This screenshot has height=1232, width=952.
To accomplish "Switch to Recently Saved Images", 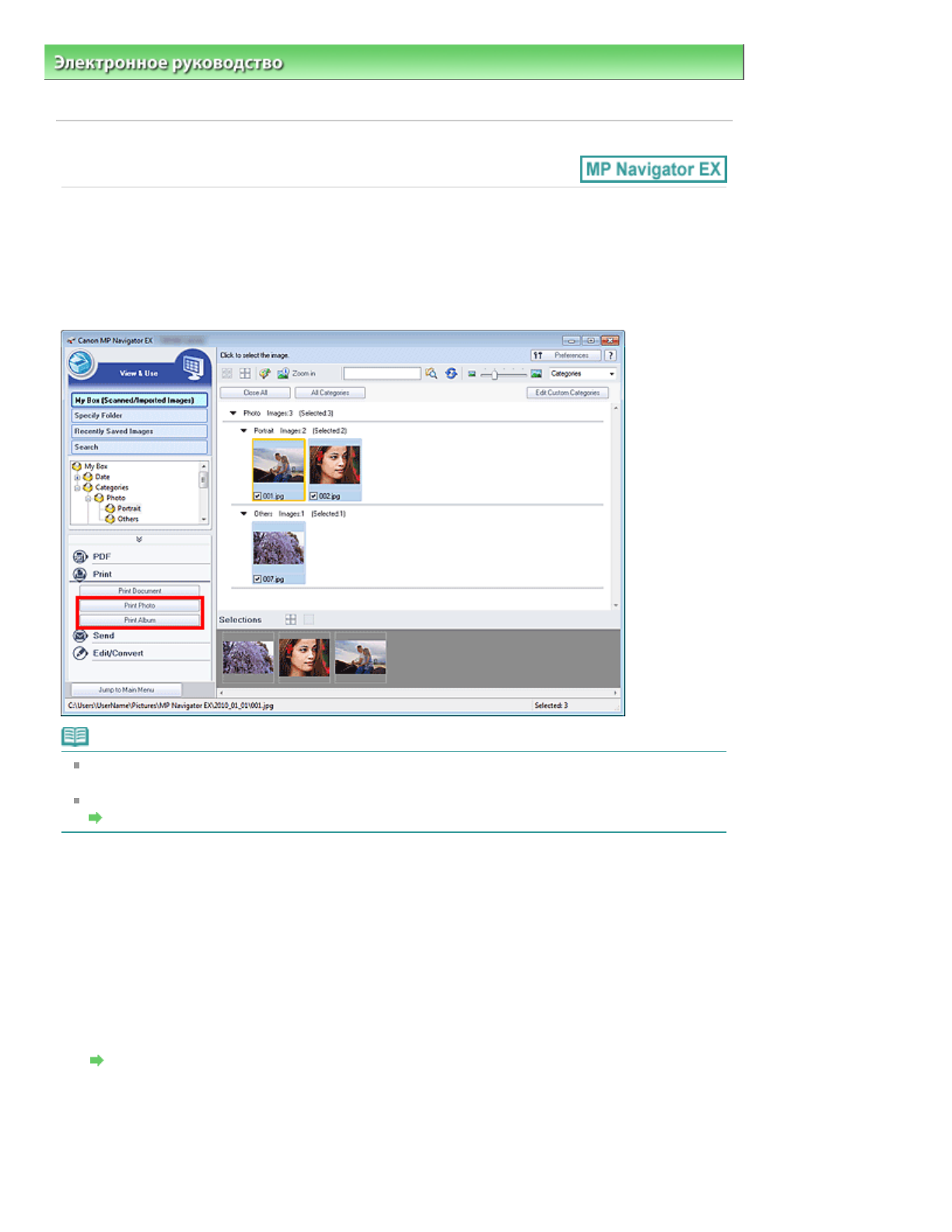I will point(139,432).
